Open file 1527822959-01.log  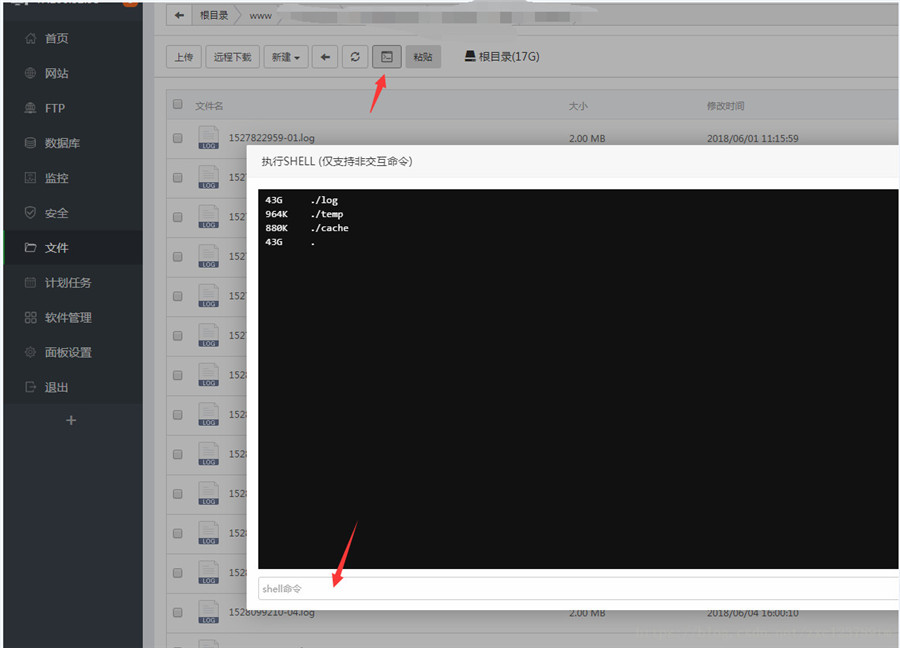point(271,138)
